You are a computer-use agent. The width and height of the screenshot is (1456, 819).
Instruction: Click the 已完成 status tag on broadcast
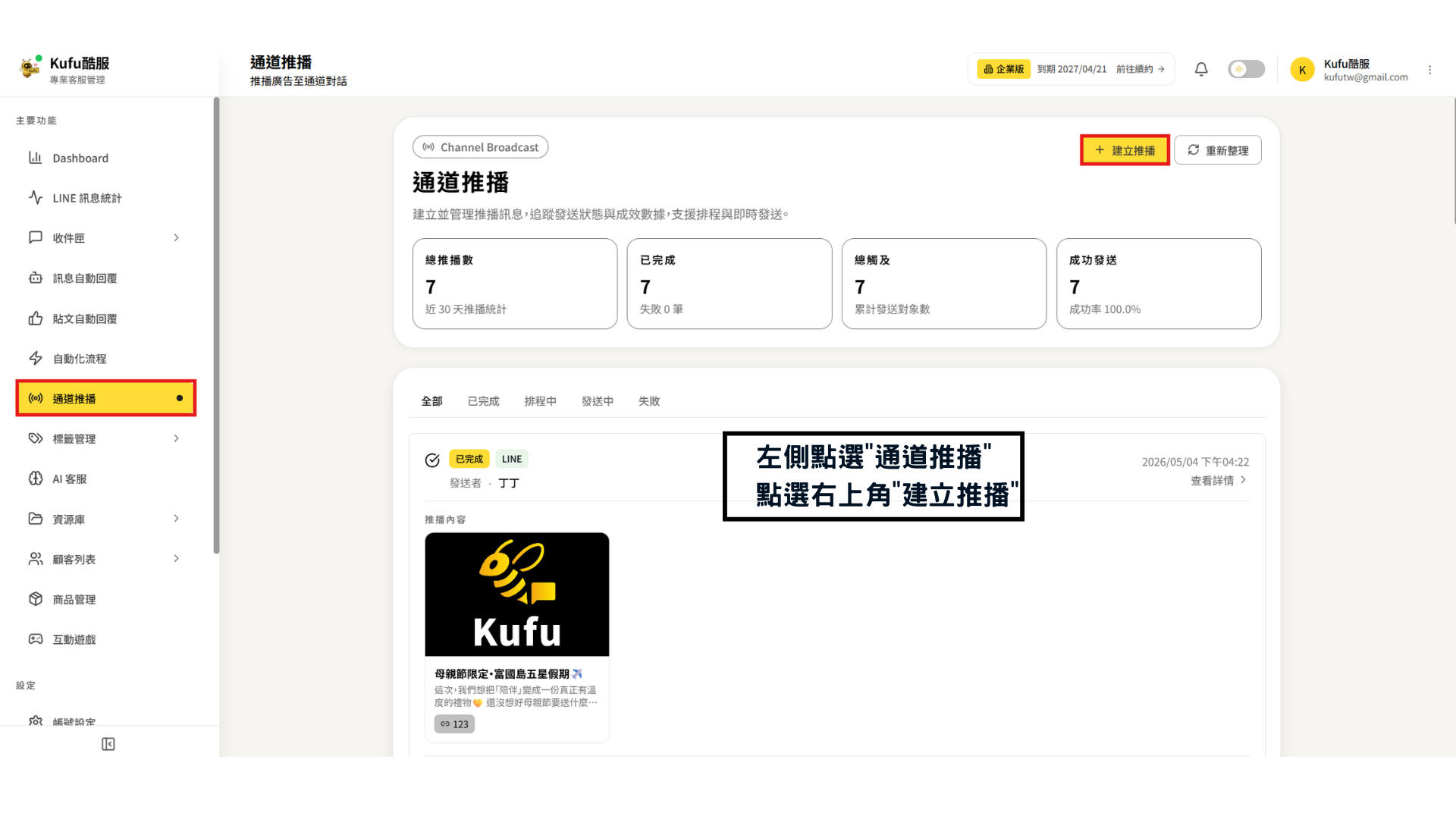pos(469,459)
